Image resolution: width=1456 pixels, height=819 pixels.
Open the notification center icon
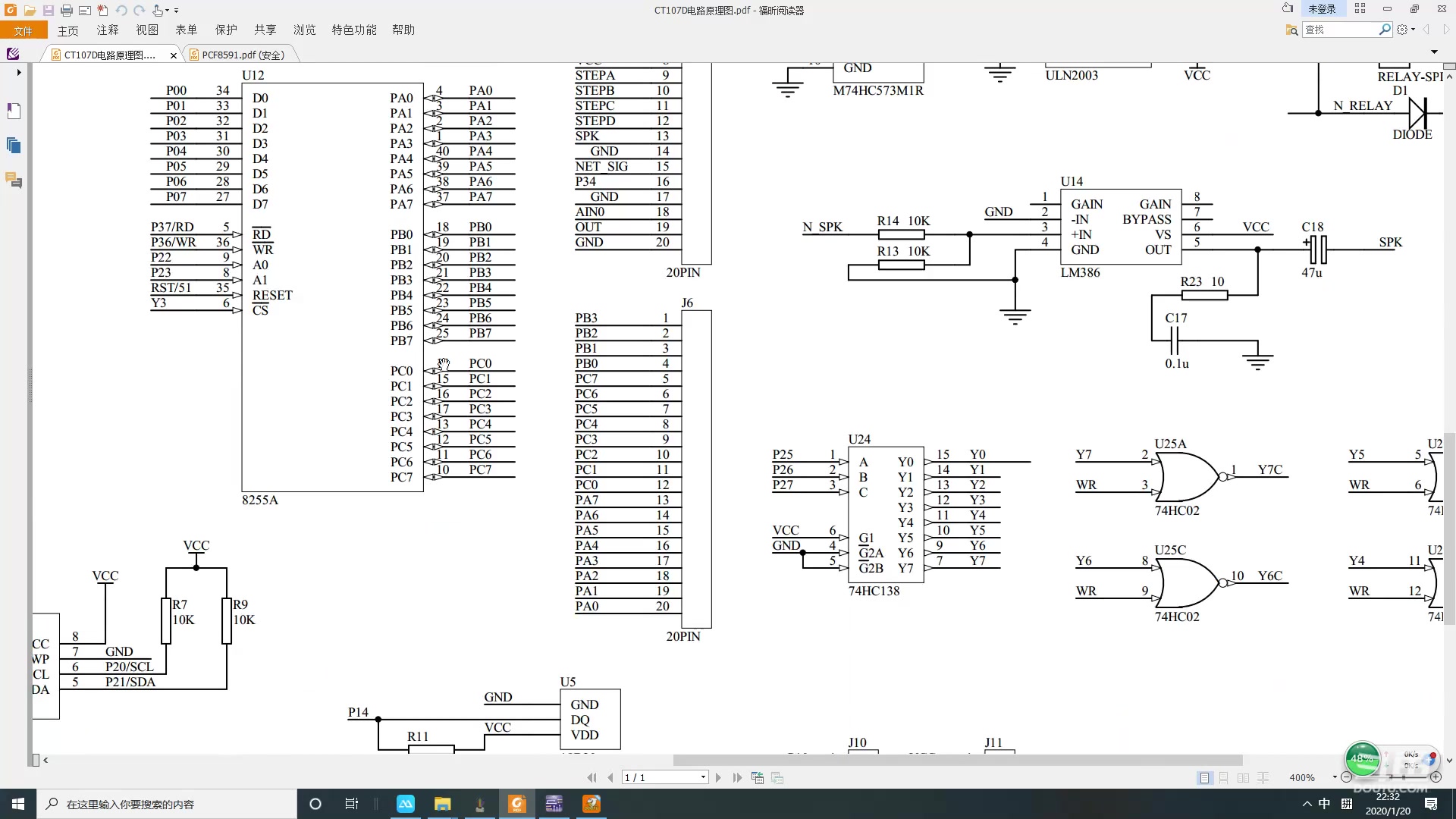(1431, 804)
